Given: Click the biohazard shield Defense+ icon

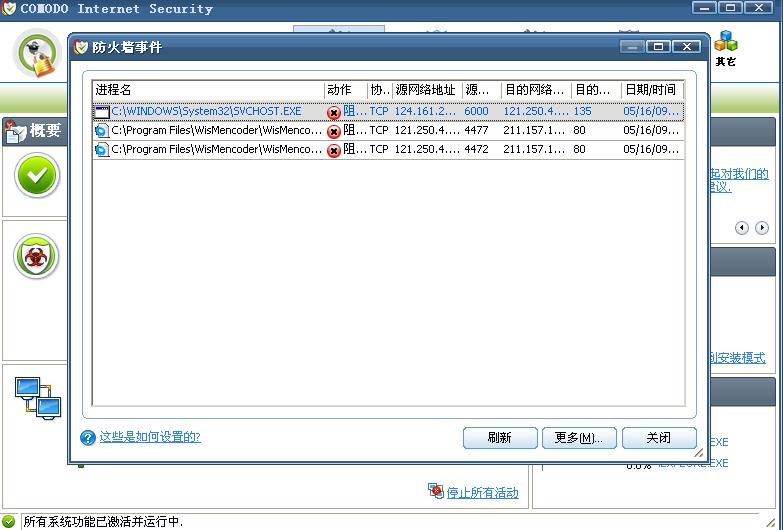Looking at the screenshot, I should point(36,256).
